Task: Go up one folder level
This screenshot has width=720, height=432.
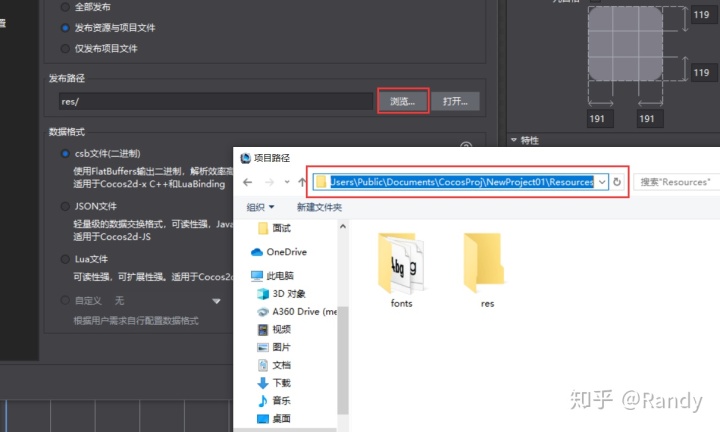Action: (302, 182)
